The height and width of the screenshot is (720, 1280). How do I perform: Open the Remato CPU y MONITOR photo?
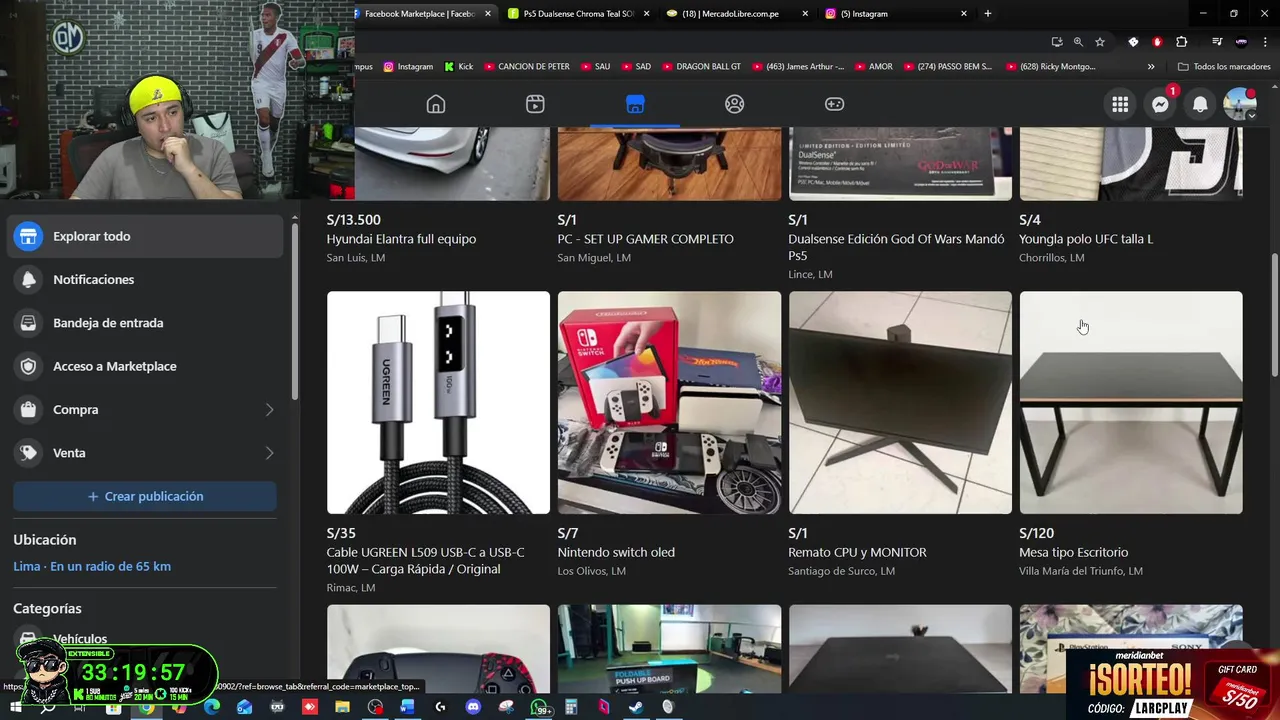[x=900, y=403]
